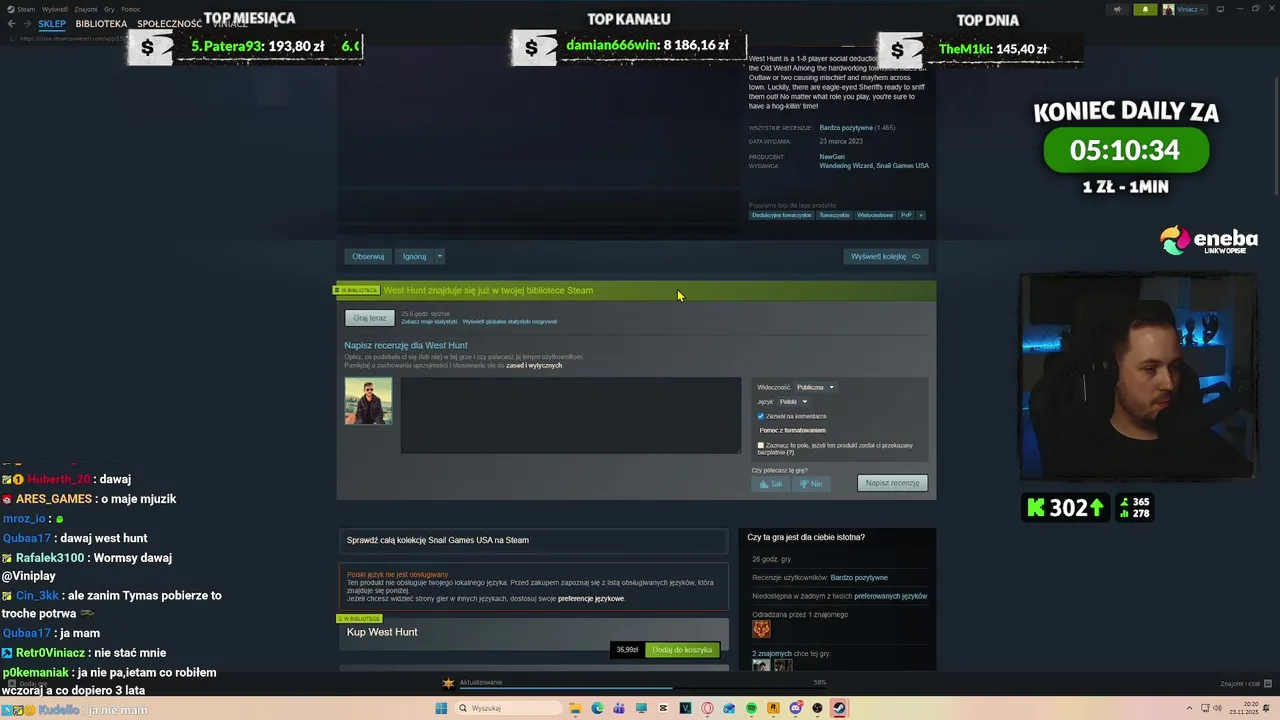Click the Ignoruj button
The height and width of the screenshot is (720, 1280).
(415, 256)
